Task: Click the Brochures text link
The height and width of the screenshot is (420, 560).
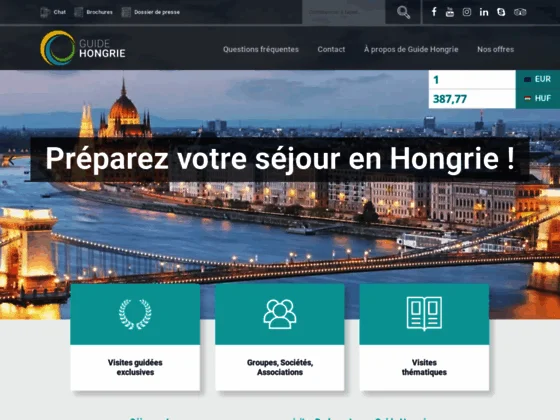Action: click(99, 12)
